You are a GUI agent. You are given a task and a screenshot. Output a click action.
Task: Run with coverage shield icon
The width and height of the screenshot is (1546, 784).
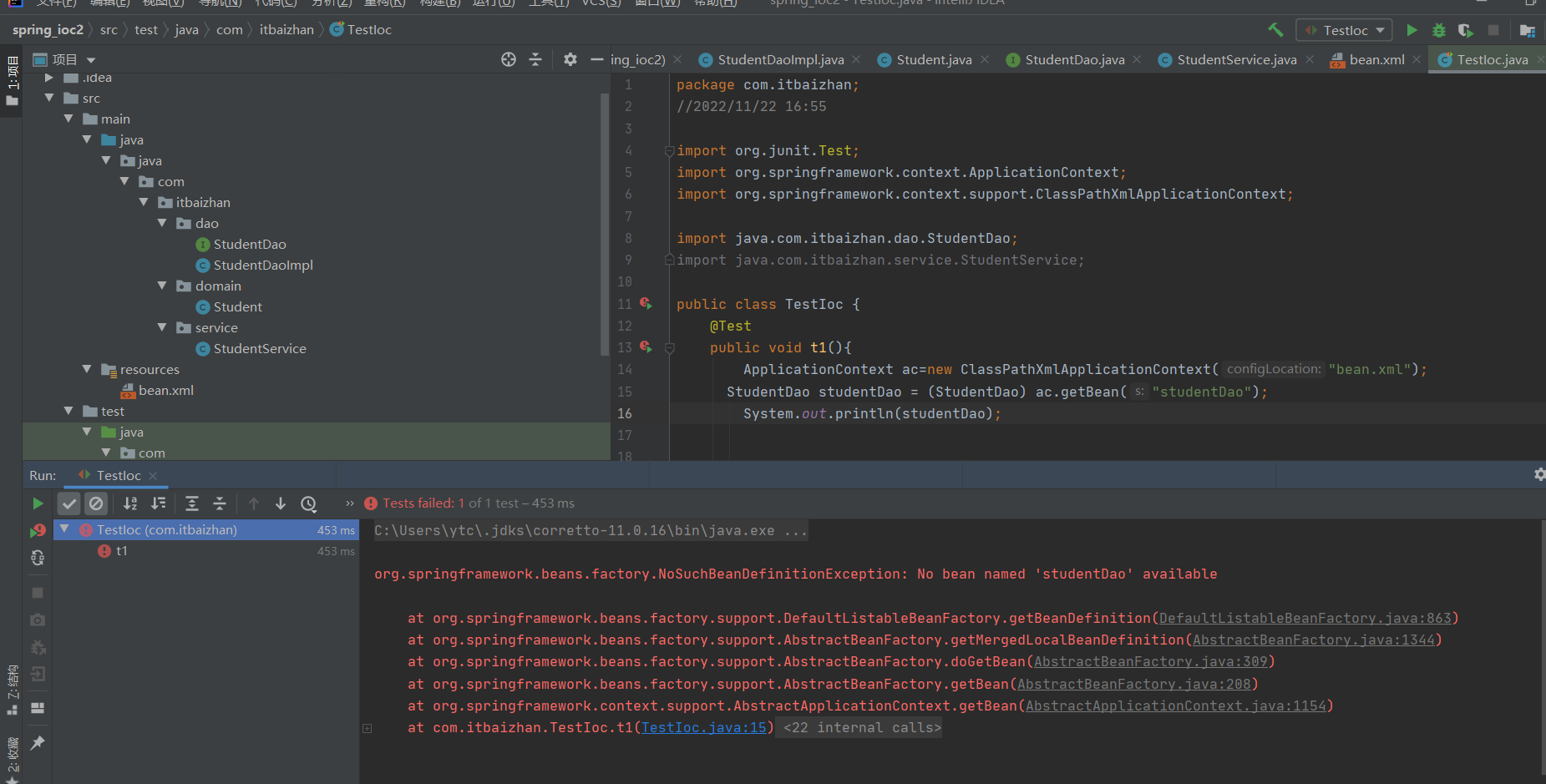1466,30
